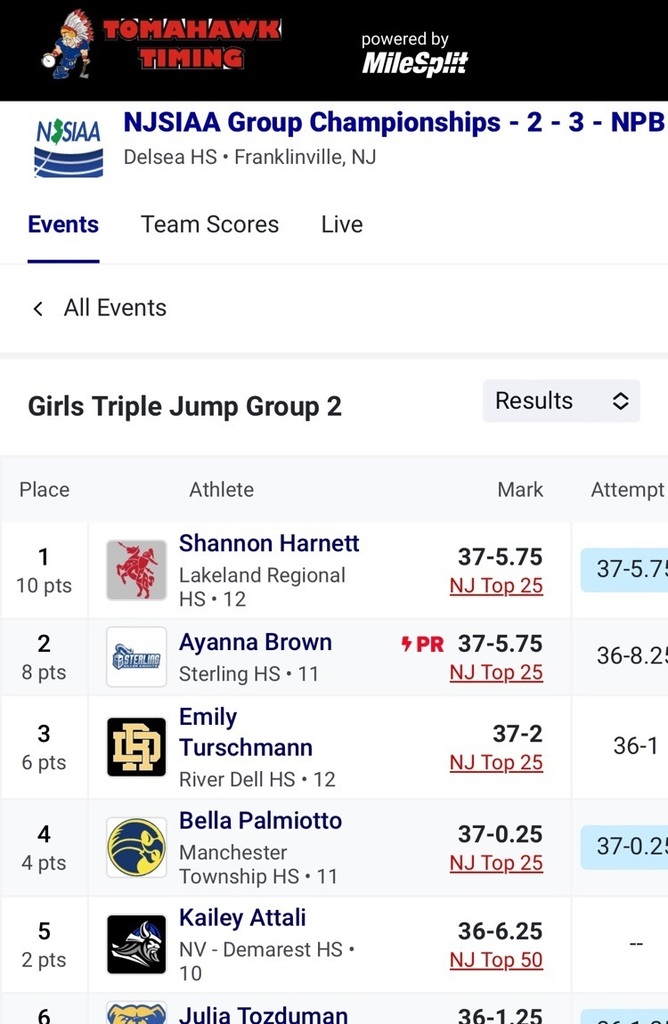Go back via All Events chevron
The width and height of the screenshot is (668, 1024).
[x=38, y=308]
